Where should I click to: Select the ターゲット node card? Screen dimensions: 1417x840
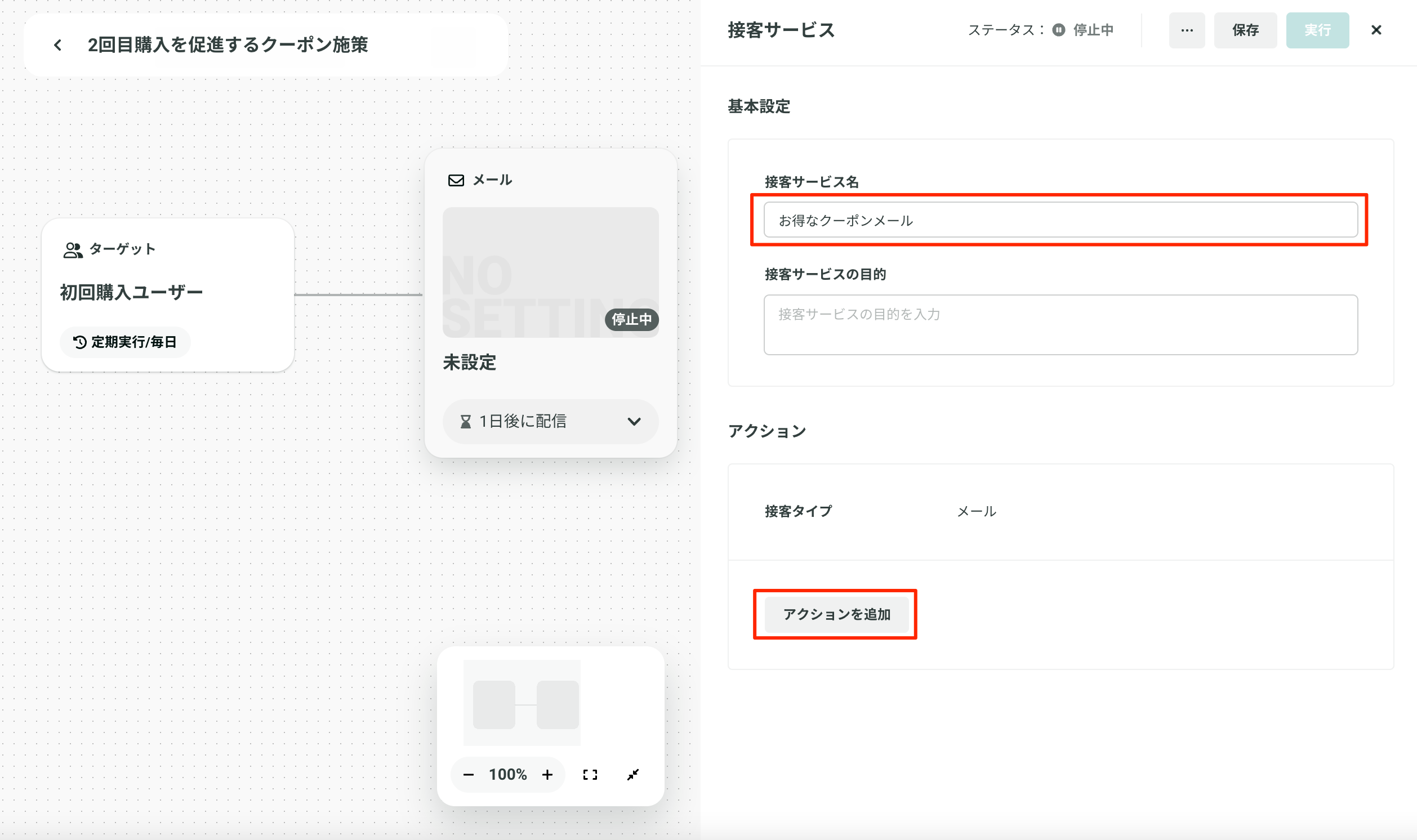tap(168, 295)
